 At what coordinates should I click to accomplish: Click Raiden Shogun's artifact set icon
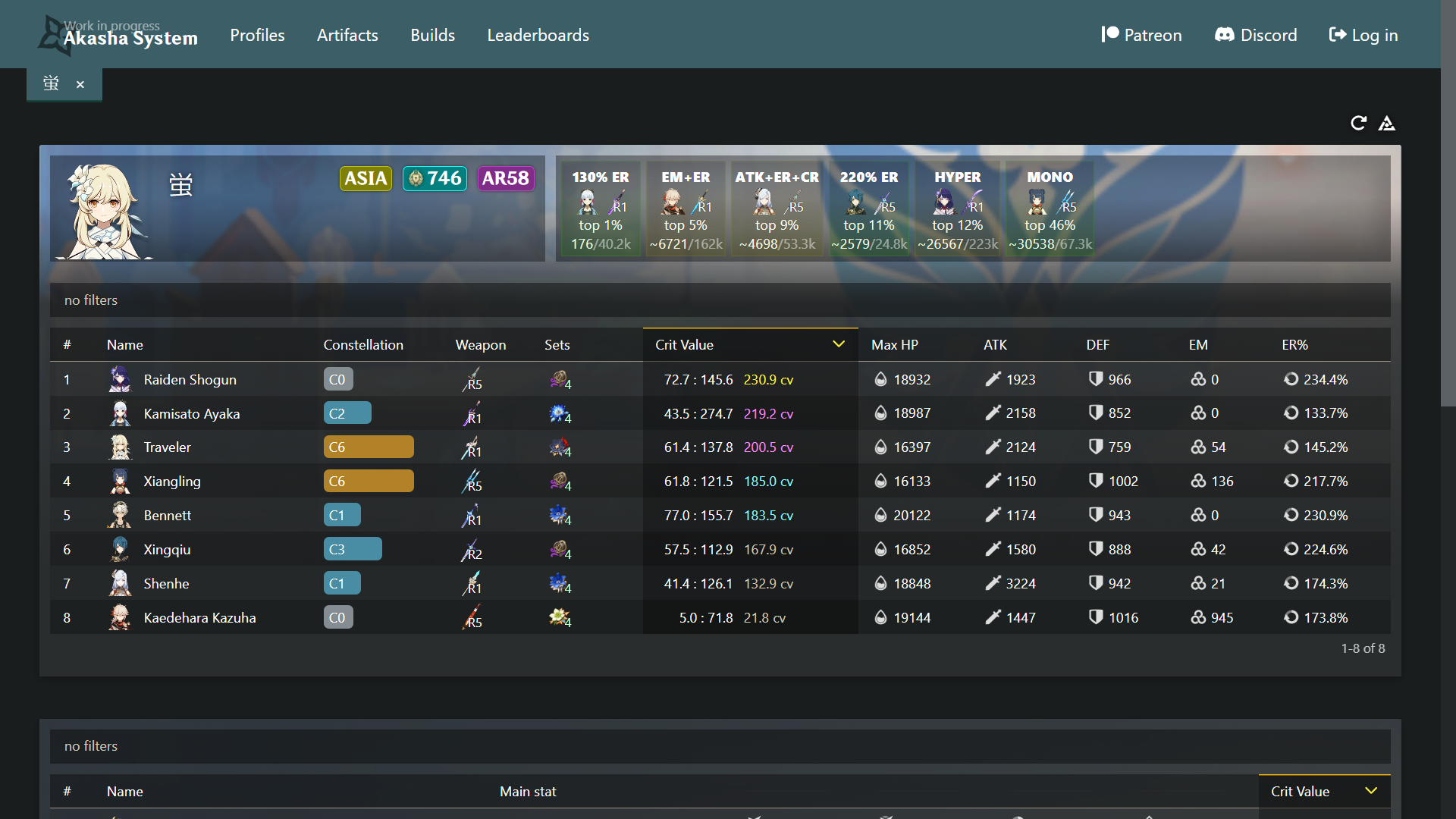point(560,379)
